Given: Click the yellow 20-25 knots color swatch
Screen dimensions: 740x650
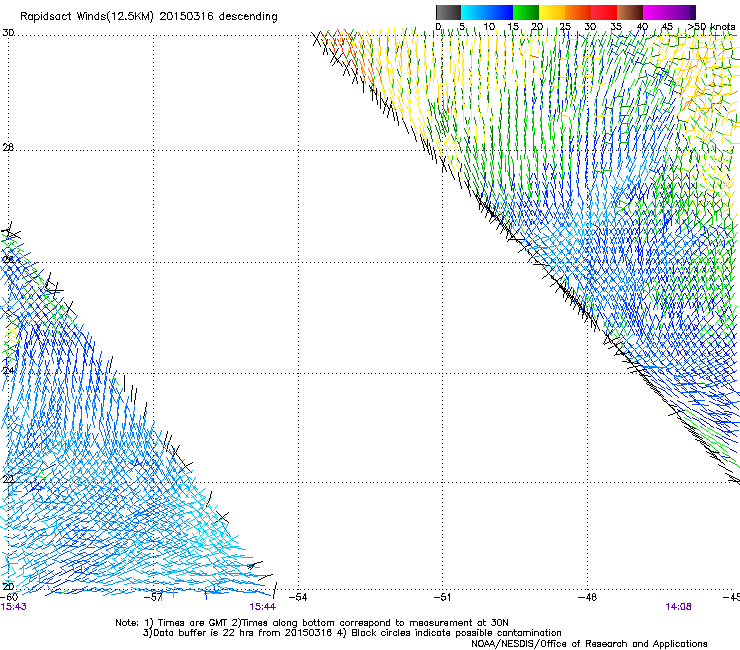Looking at the screenshot, I should coord(552,12).
